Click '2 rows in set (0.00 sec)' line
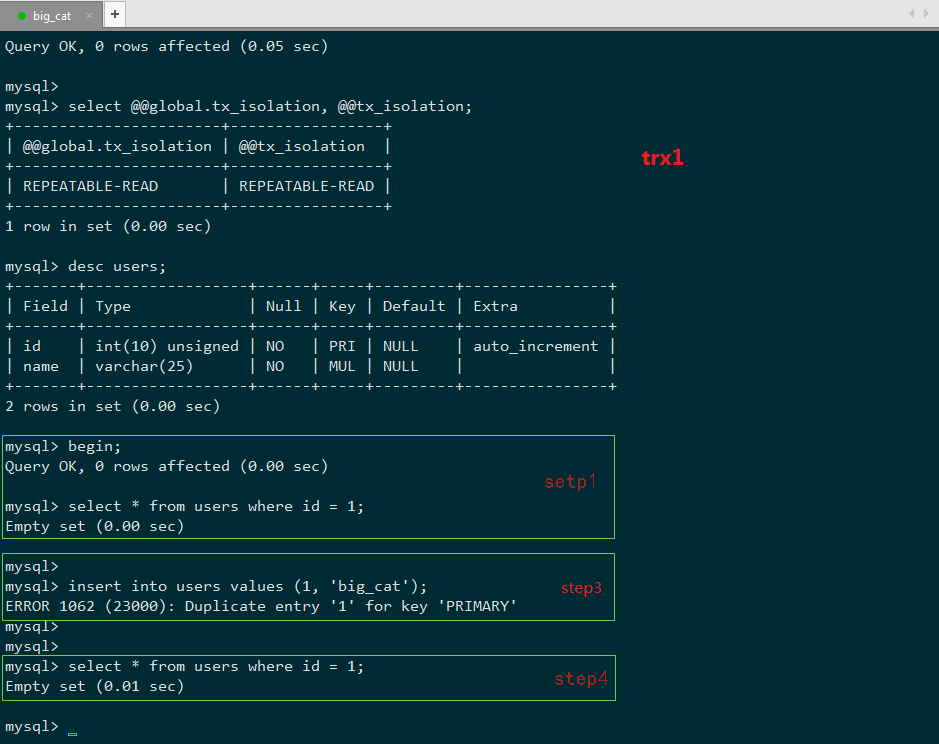939x744 pixels. point(113,407)
